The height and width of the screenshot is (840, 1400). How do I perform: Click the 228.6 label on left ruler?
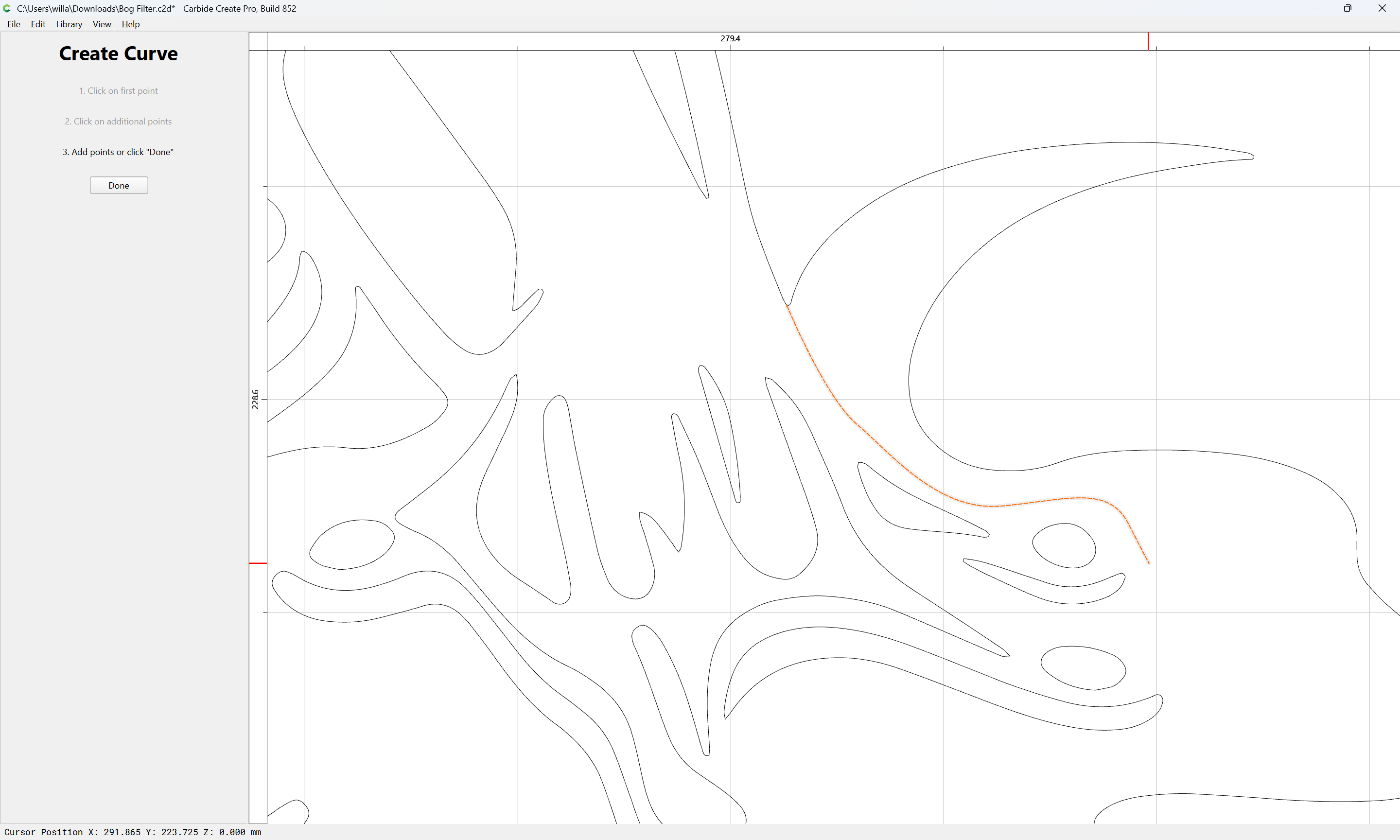pos(255,400)
